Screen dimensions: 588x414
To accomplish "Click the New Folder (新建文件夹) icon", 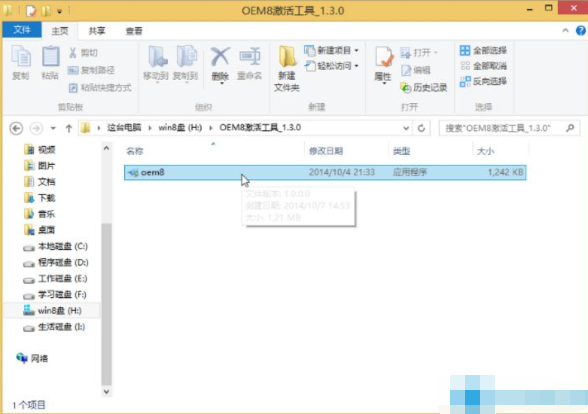I will (287, 68).
